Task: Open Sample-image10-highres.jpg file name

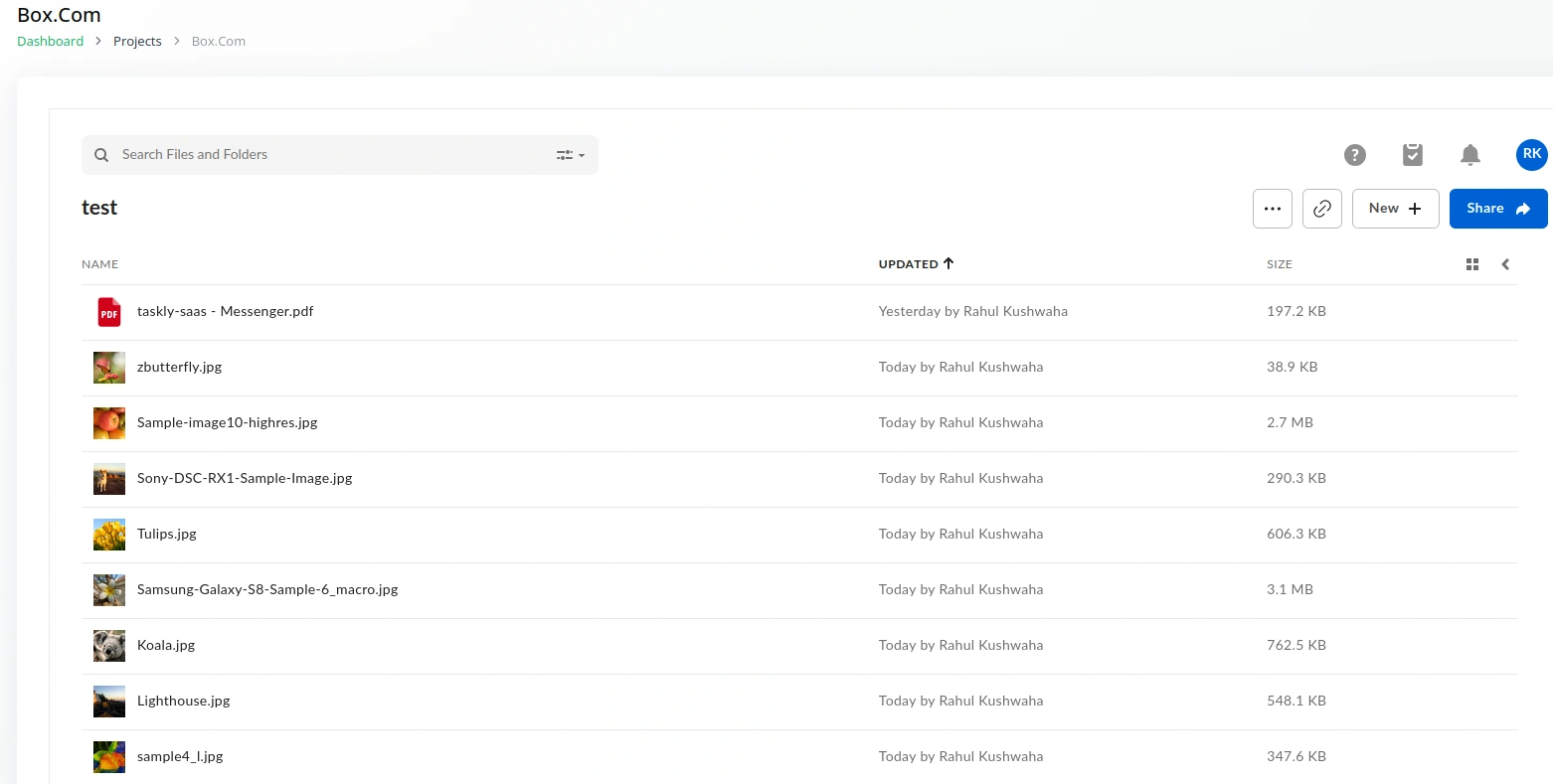Action: (x=228, y=422)
